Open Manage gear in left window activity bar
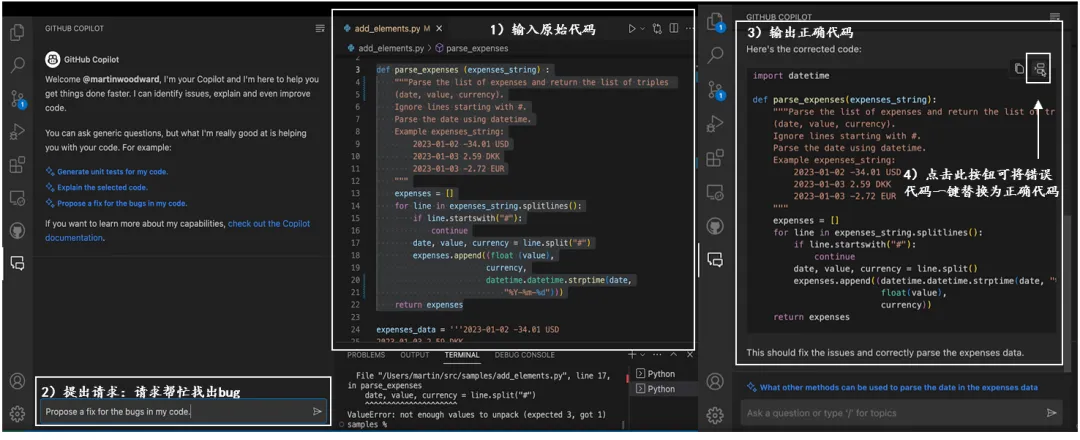The height and width of the screenshot is (440, 1080). click(x=18, y=414)
